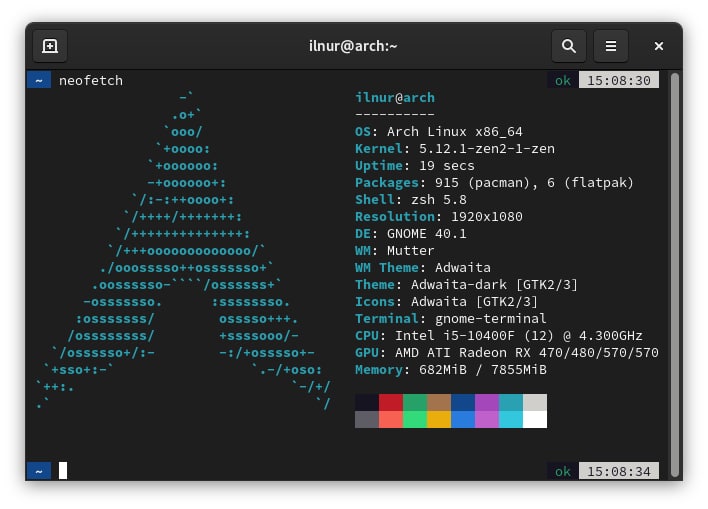Select the neofetch command text

click(91, 80)
